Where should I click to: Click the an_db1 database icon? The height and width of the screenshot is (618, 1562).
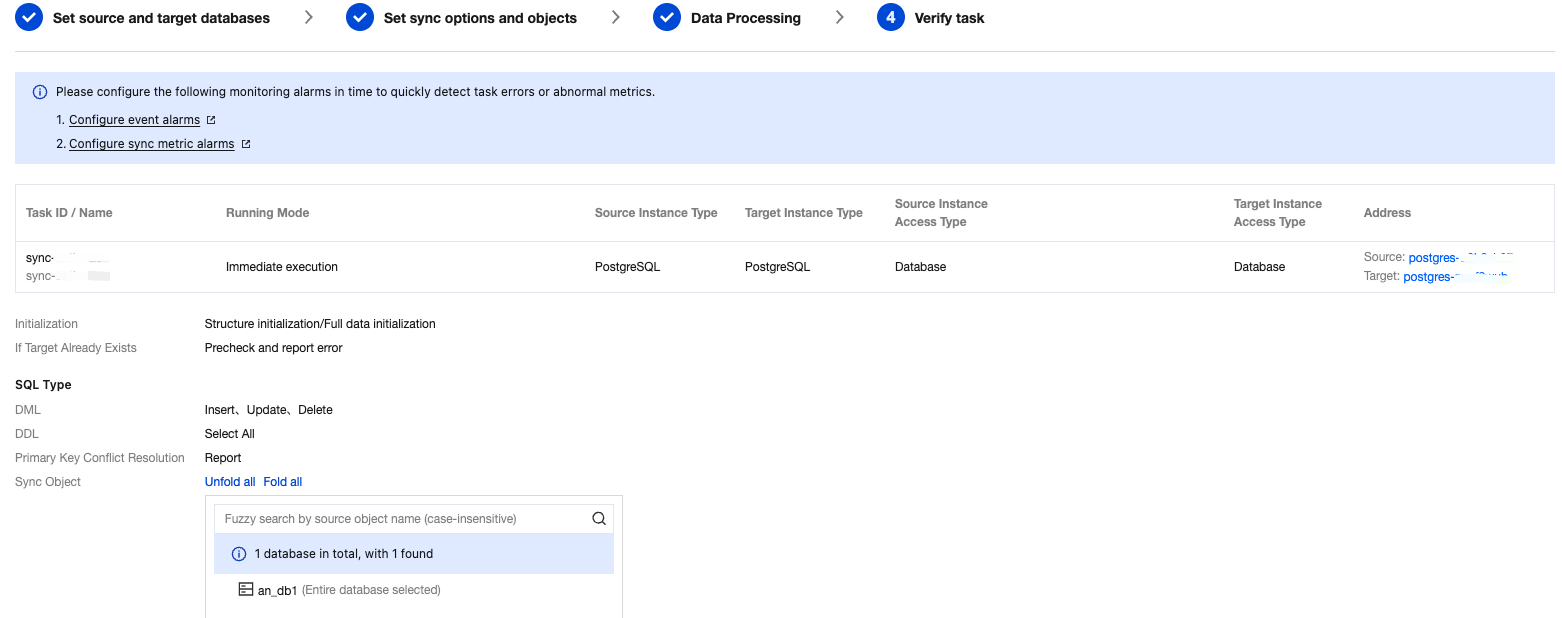[245, 589]
